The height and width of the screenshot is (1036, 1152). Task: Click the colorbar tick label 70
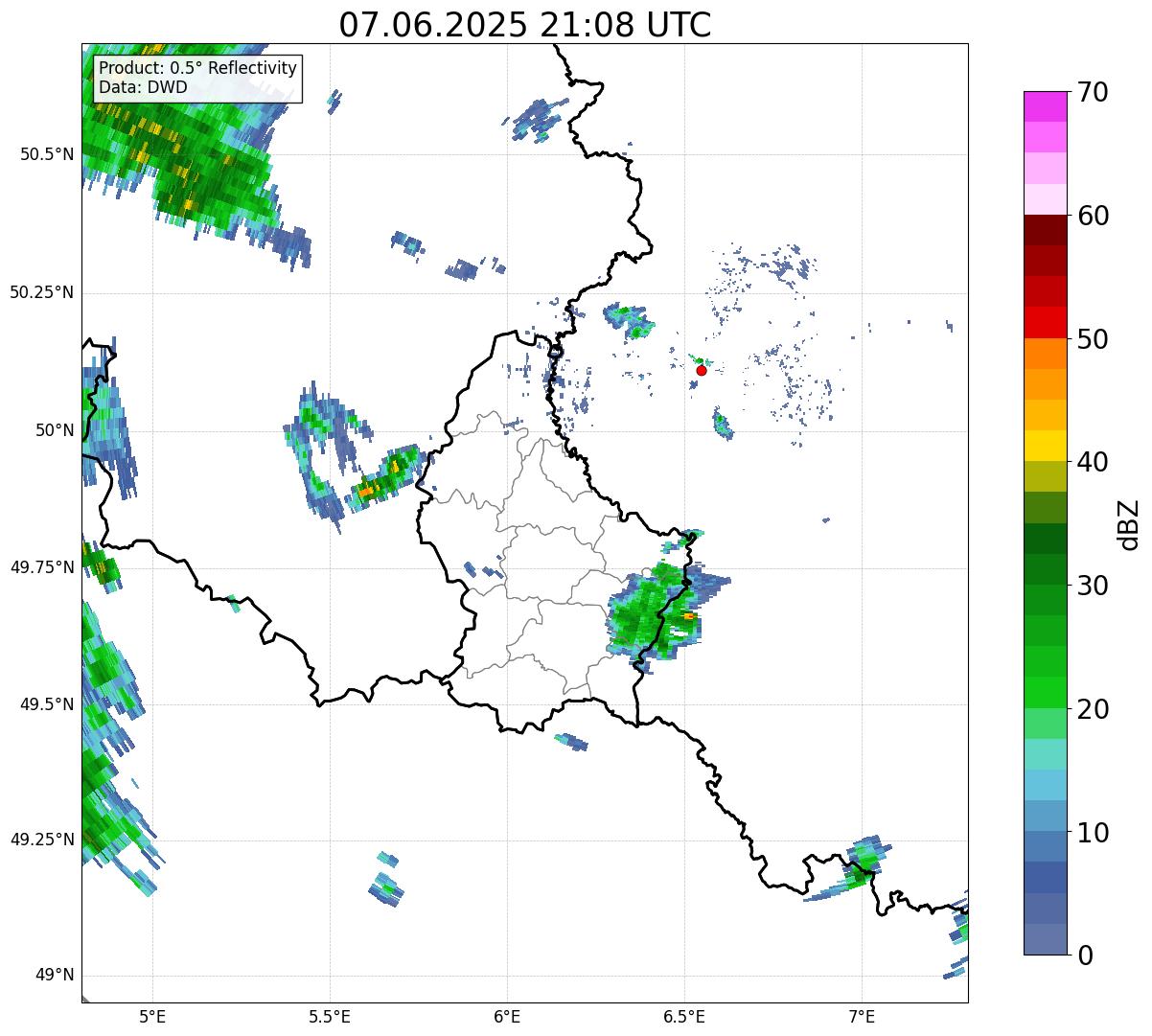(1093, 92)
